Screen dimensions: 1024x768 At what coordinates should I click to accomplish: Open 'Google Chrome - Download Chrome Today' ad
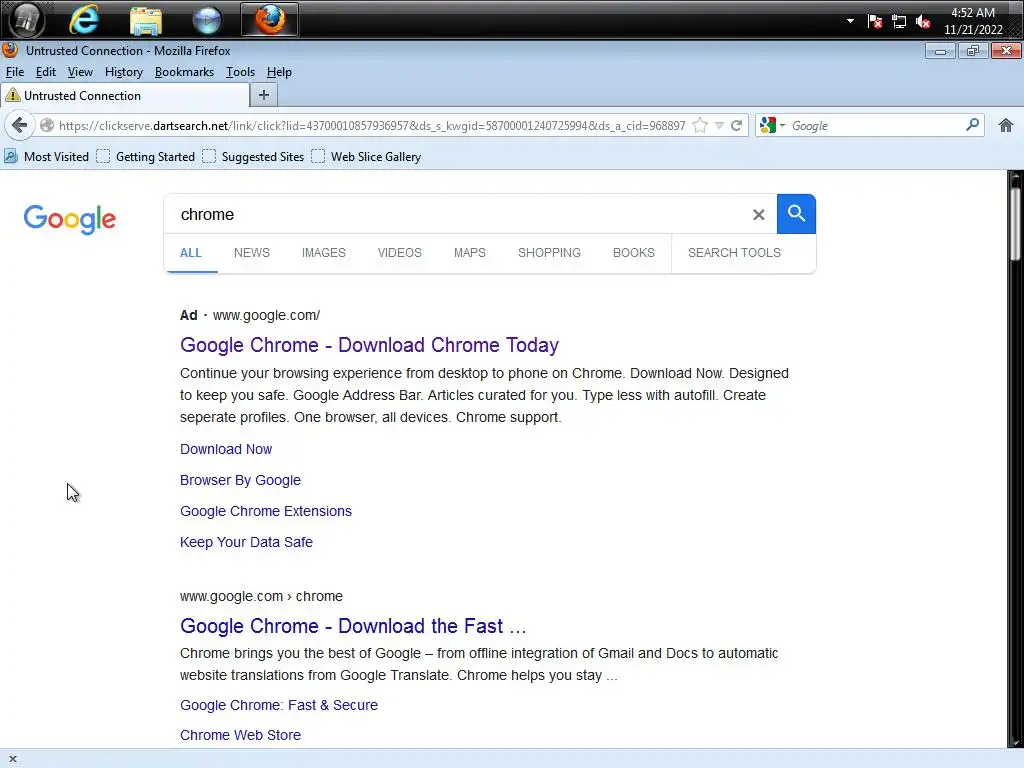pos(369,345)
